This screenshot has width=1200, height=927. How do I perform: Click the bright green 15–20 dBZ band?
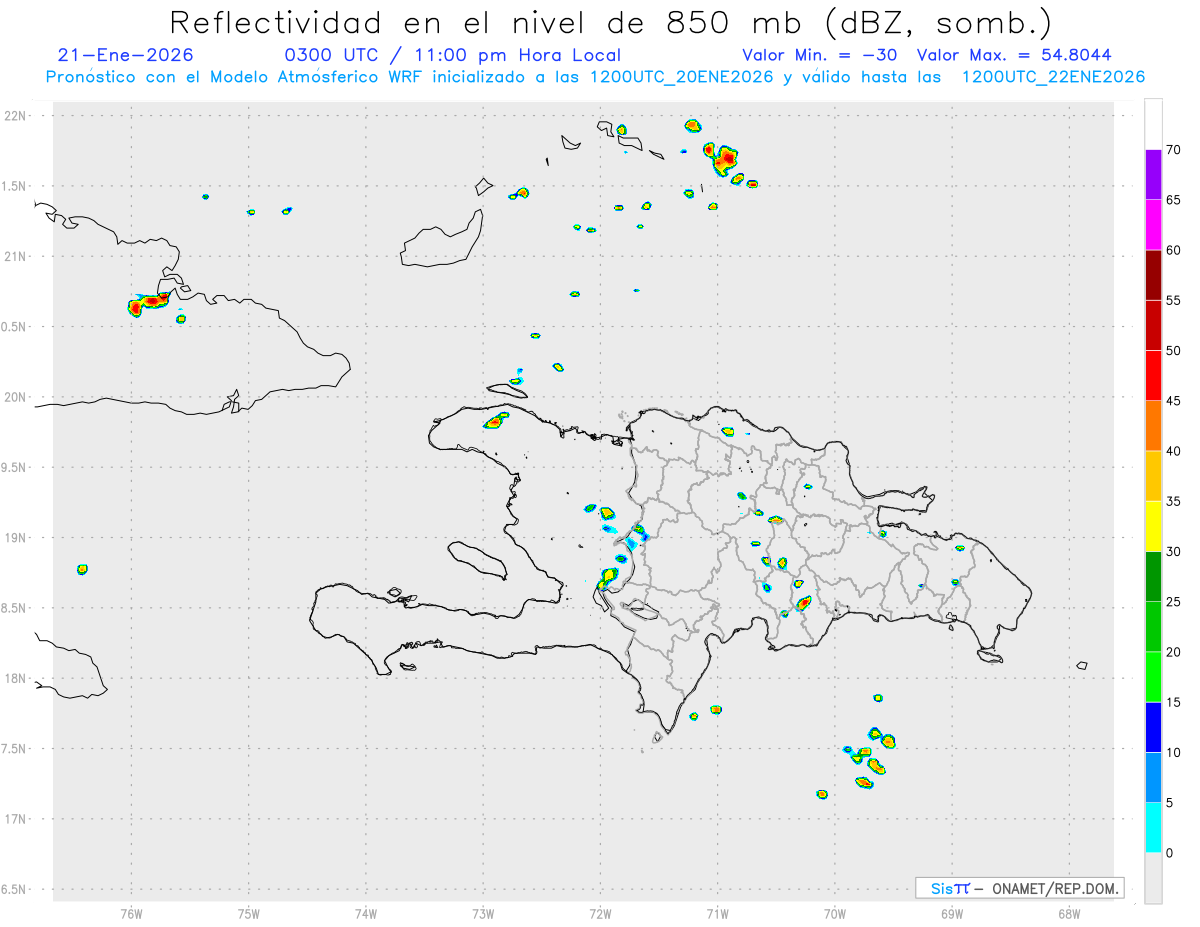[1153, 677]
